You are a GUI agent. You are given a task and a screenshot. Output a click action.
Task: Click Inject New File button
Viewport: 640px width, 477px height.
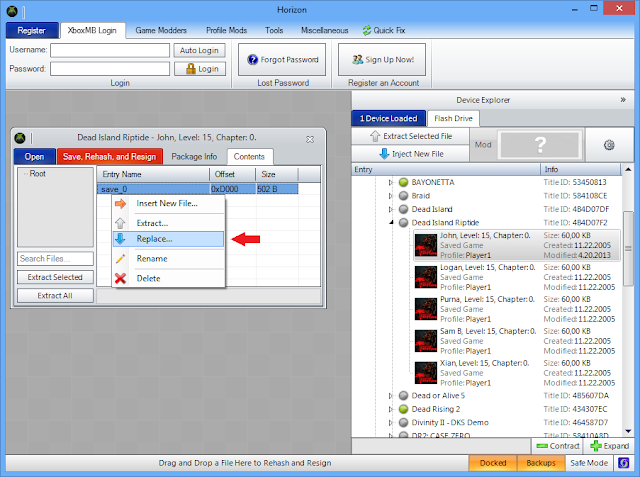coord(411,154)
